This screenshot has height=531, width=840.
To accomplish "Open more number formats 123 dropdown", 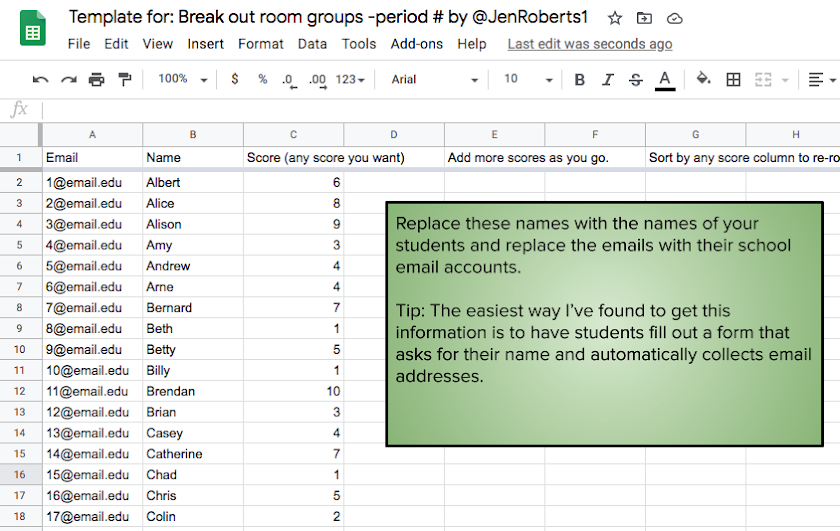I will (x=350, y=79).
